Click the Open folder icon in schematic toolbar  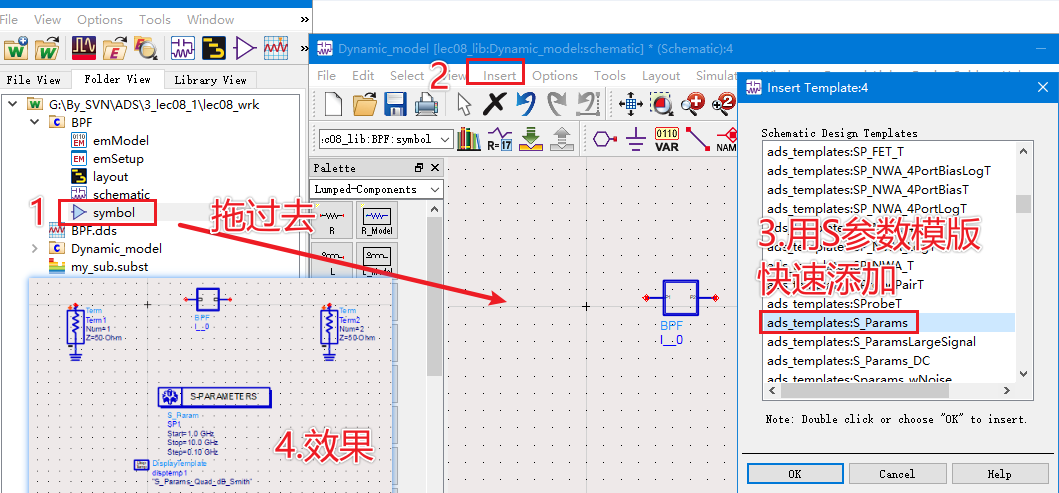click(x=365, y=103)
